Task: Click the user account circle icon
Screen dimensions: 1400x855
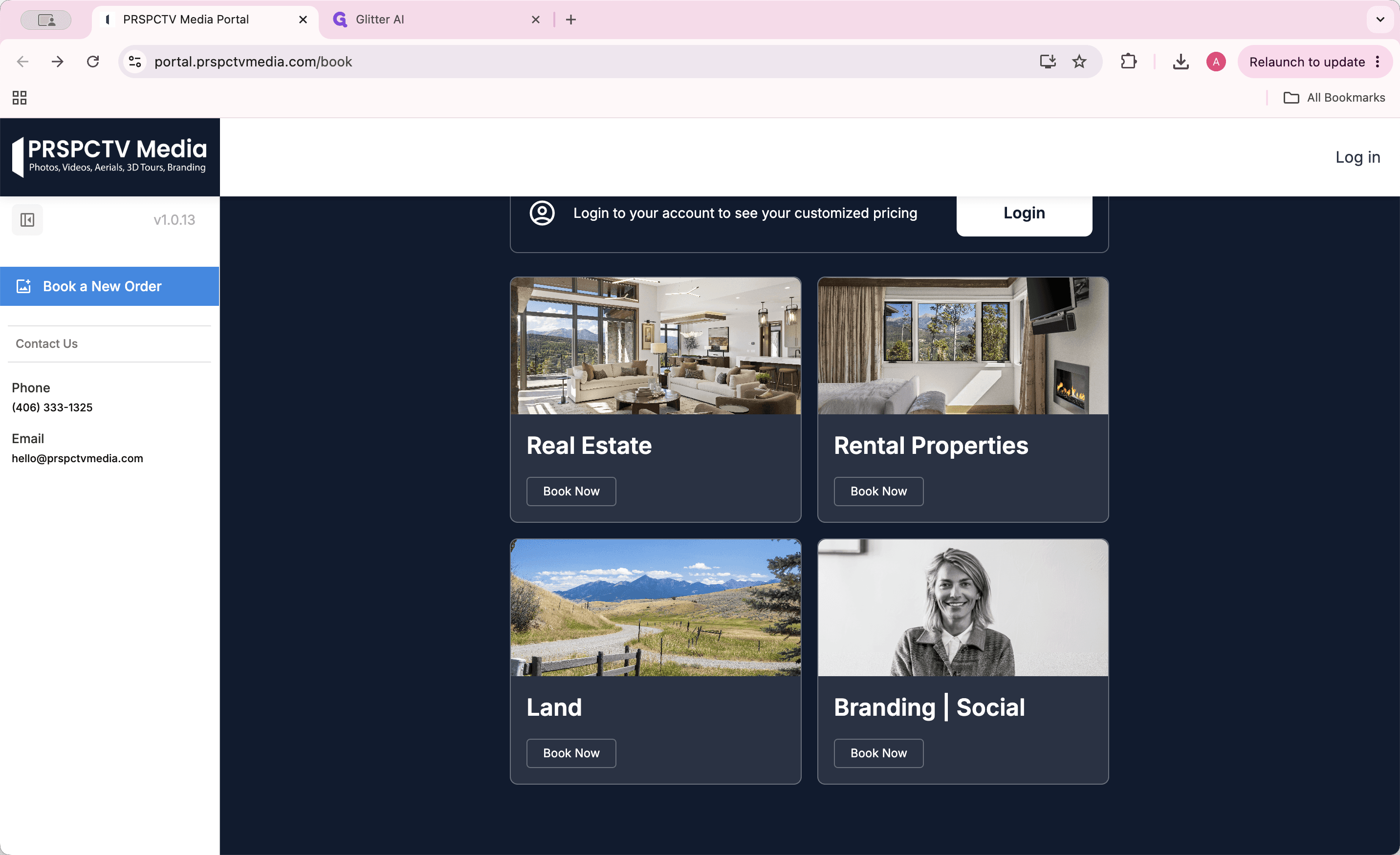Action: click(542, 213)
